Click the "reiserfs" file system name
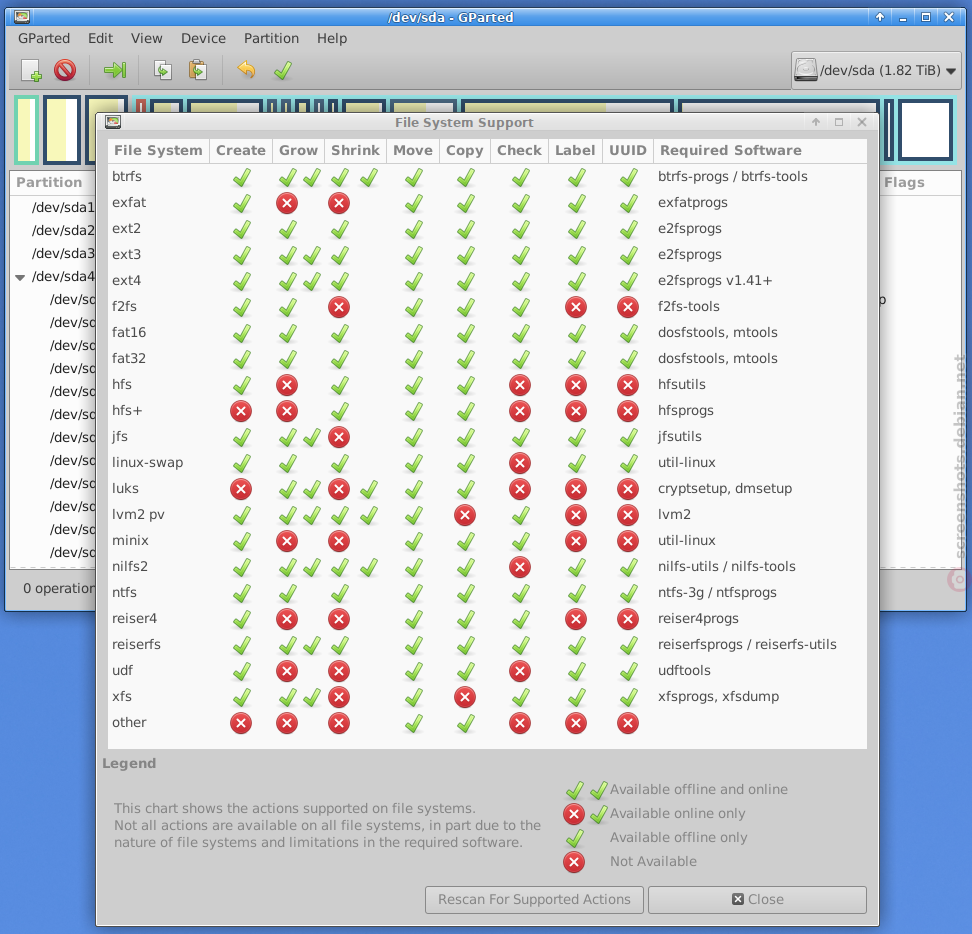Viewport: 972px width, 934px height. [136, 645]
